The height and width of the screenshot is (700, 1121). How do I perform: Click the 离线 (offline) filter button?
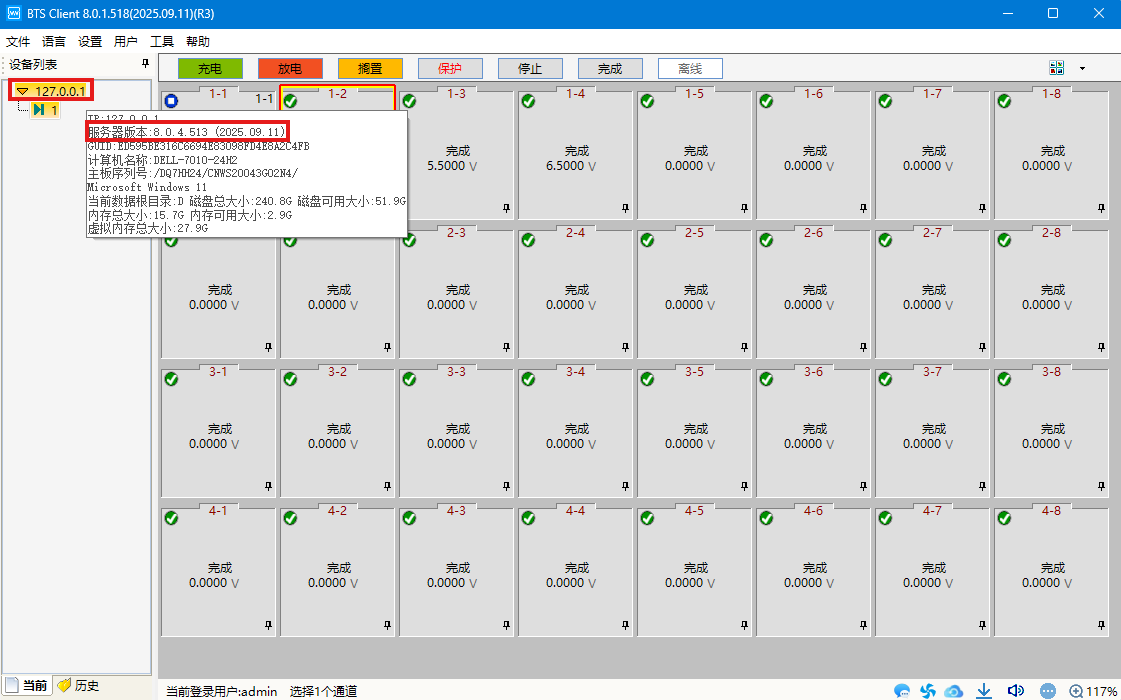(x=690, y=69)
